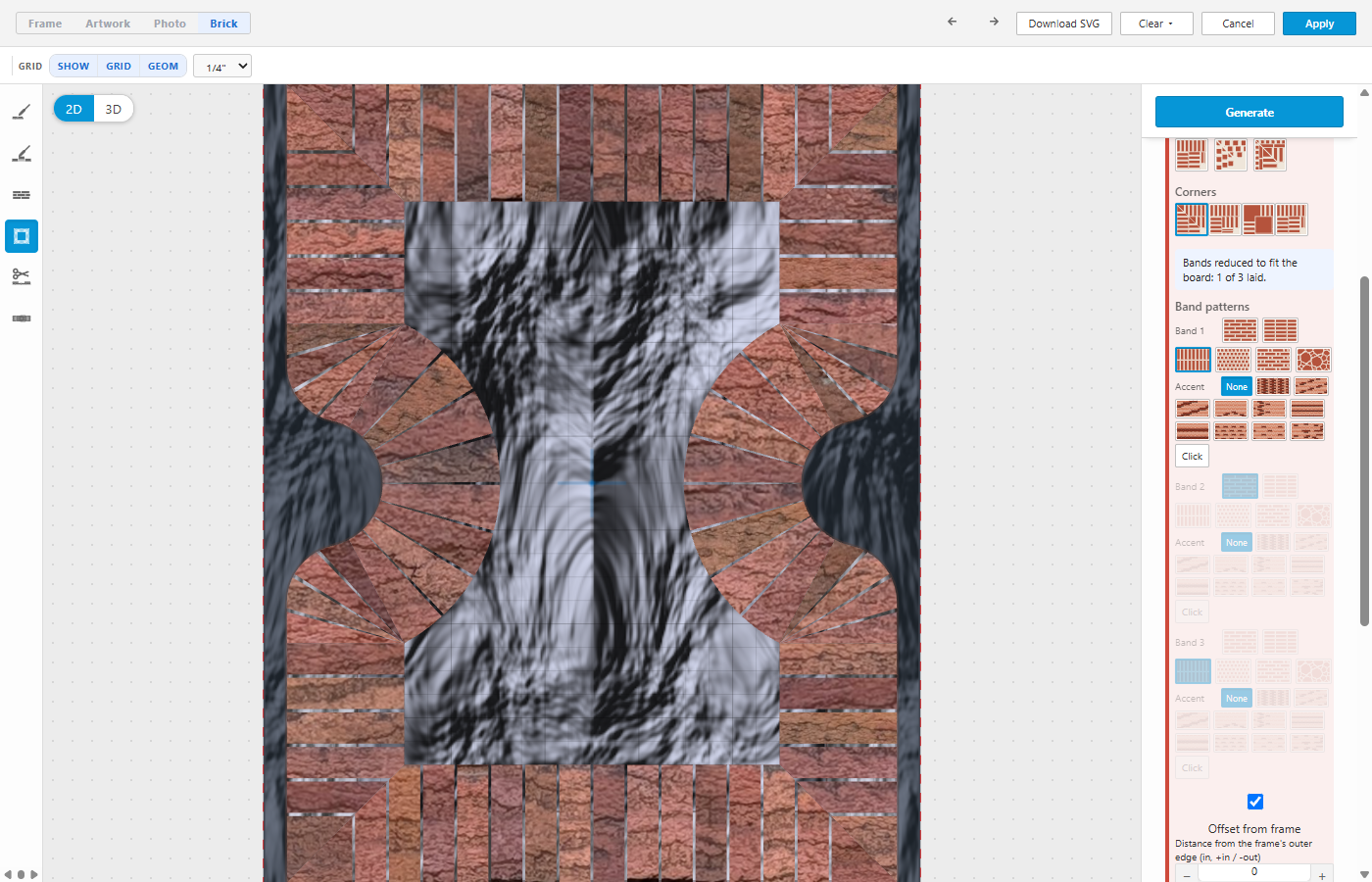Click the offset distance input field
The height and width of the screenshot is (882, 1372).
pyautogui.click(x=1254, y=872)
